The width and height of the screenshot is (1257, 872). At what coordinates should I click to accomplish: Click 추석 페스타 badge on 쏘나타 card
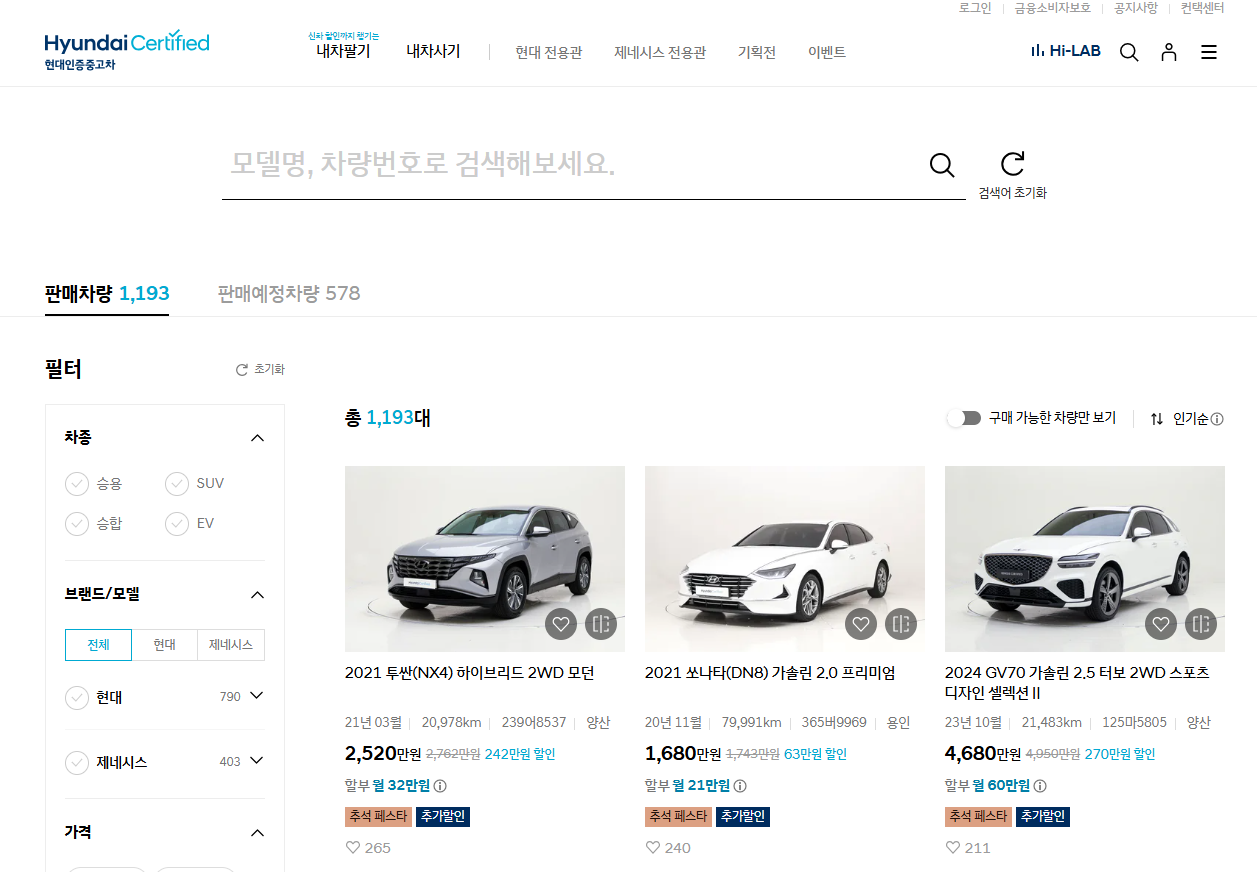click(x=678, y=817)
